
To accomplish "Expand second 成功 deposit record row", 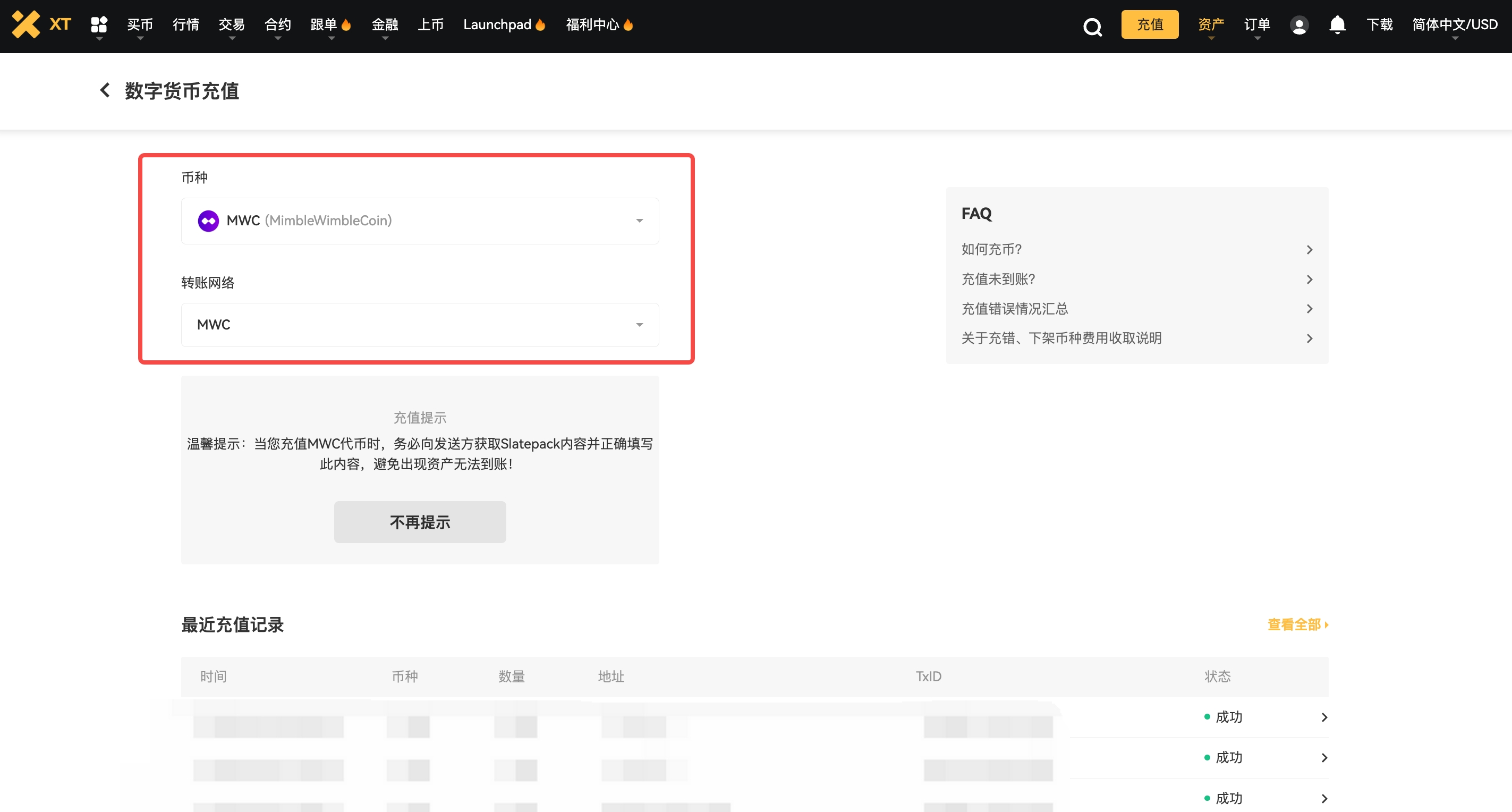I will coord(1323,757).
